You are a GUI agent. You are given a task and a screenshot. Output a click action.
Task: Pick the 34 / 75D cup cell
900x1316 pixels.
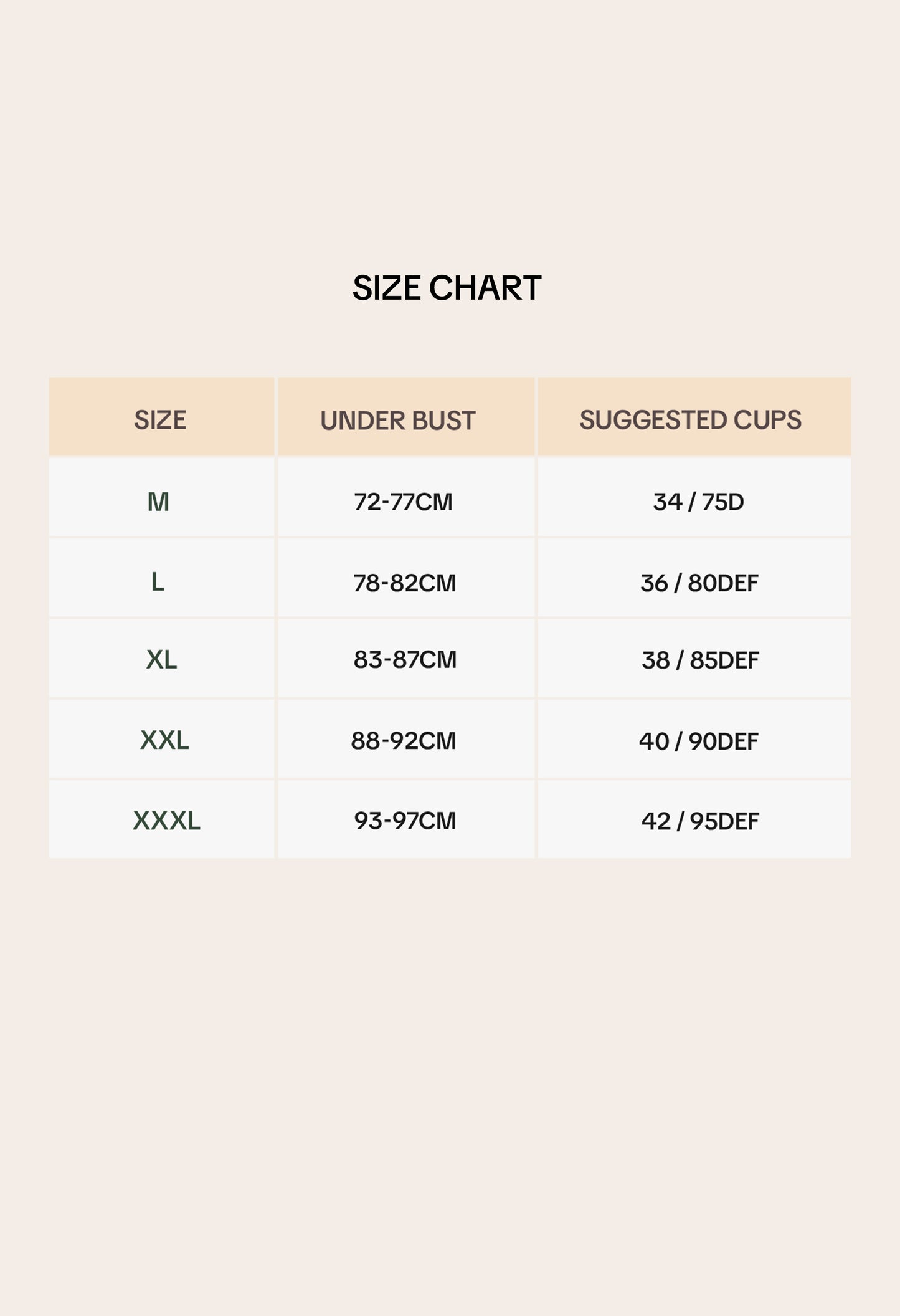[698, 502]
